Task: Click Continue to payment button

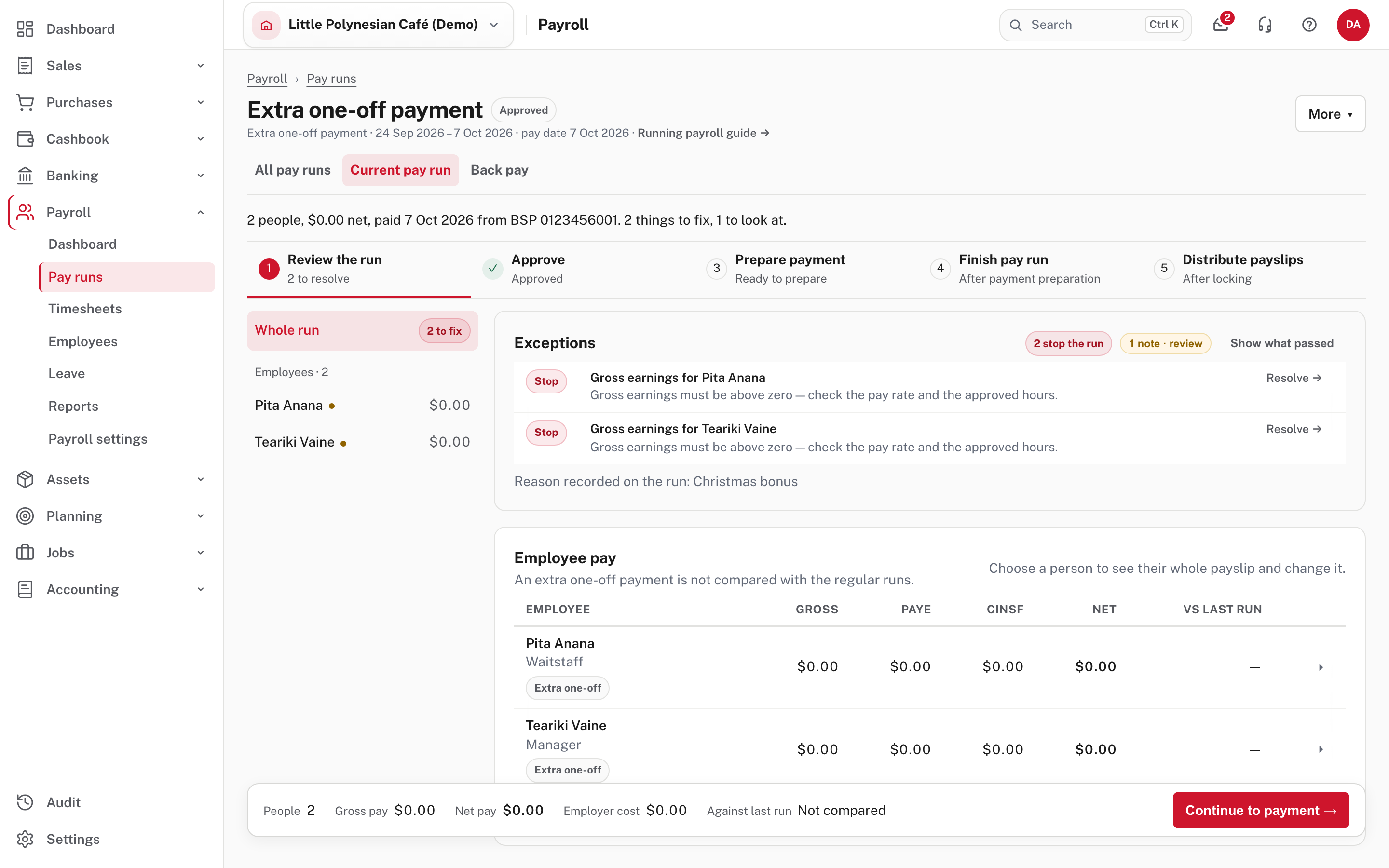Action: (x=1260, y=810)
